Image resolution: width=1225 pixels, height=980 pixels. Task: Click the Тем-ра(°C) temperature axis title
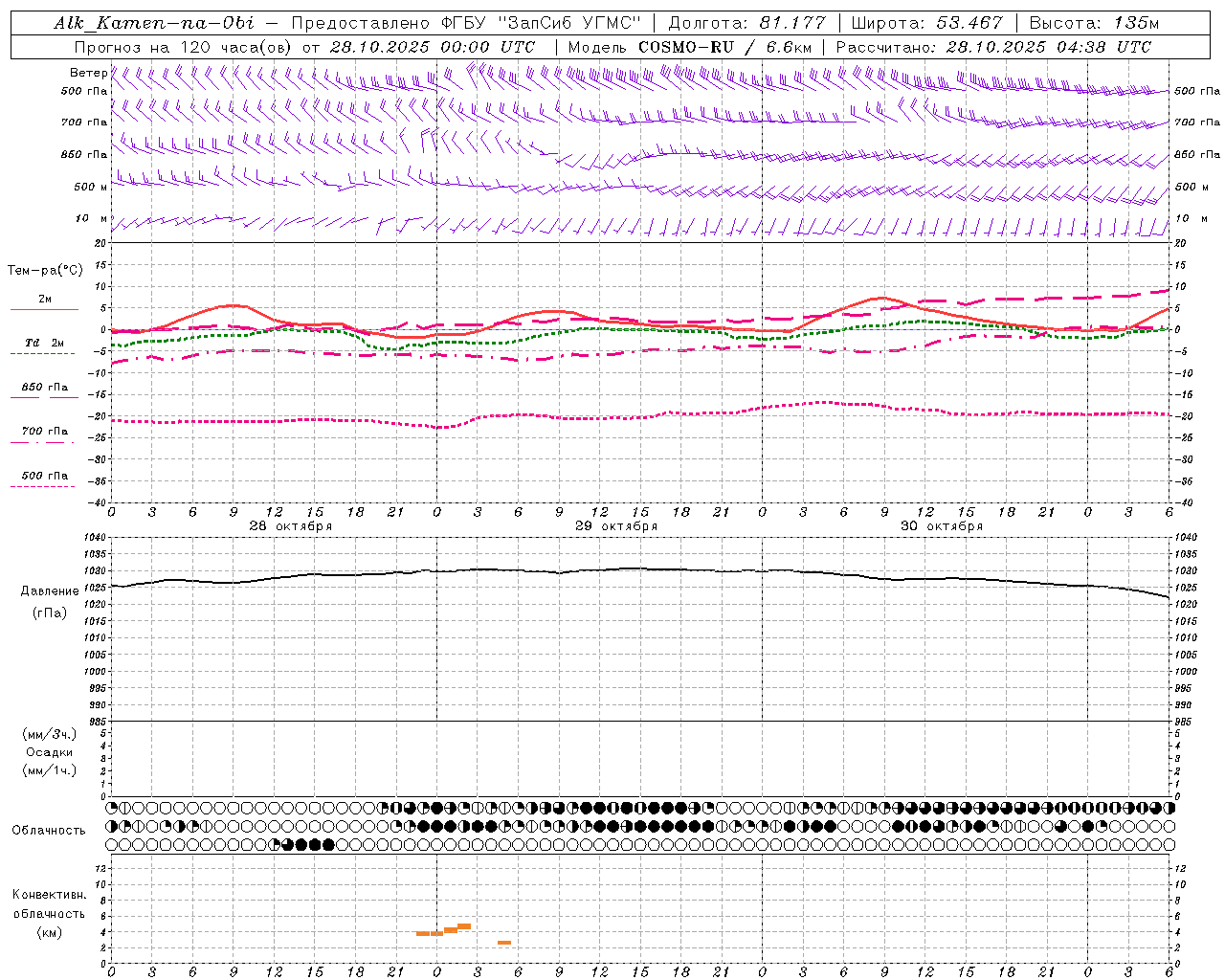(45, 271)
